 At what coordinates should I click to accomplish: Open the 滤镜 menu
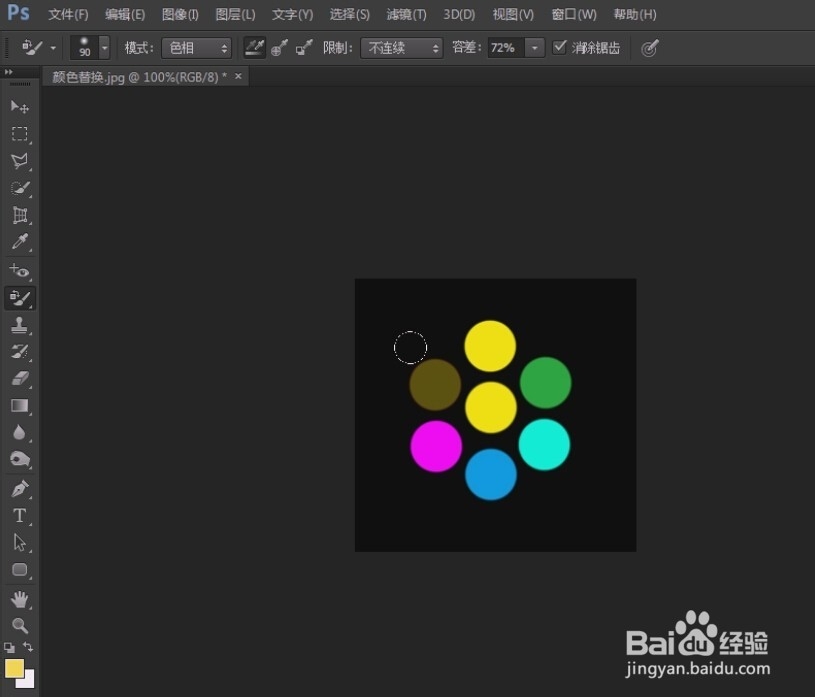(405, 14)
